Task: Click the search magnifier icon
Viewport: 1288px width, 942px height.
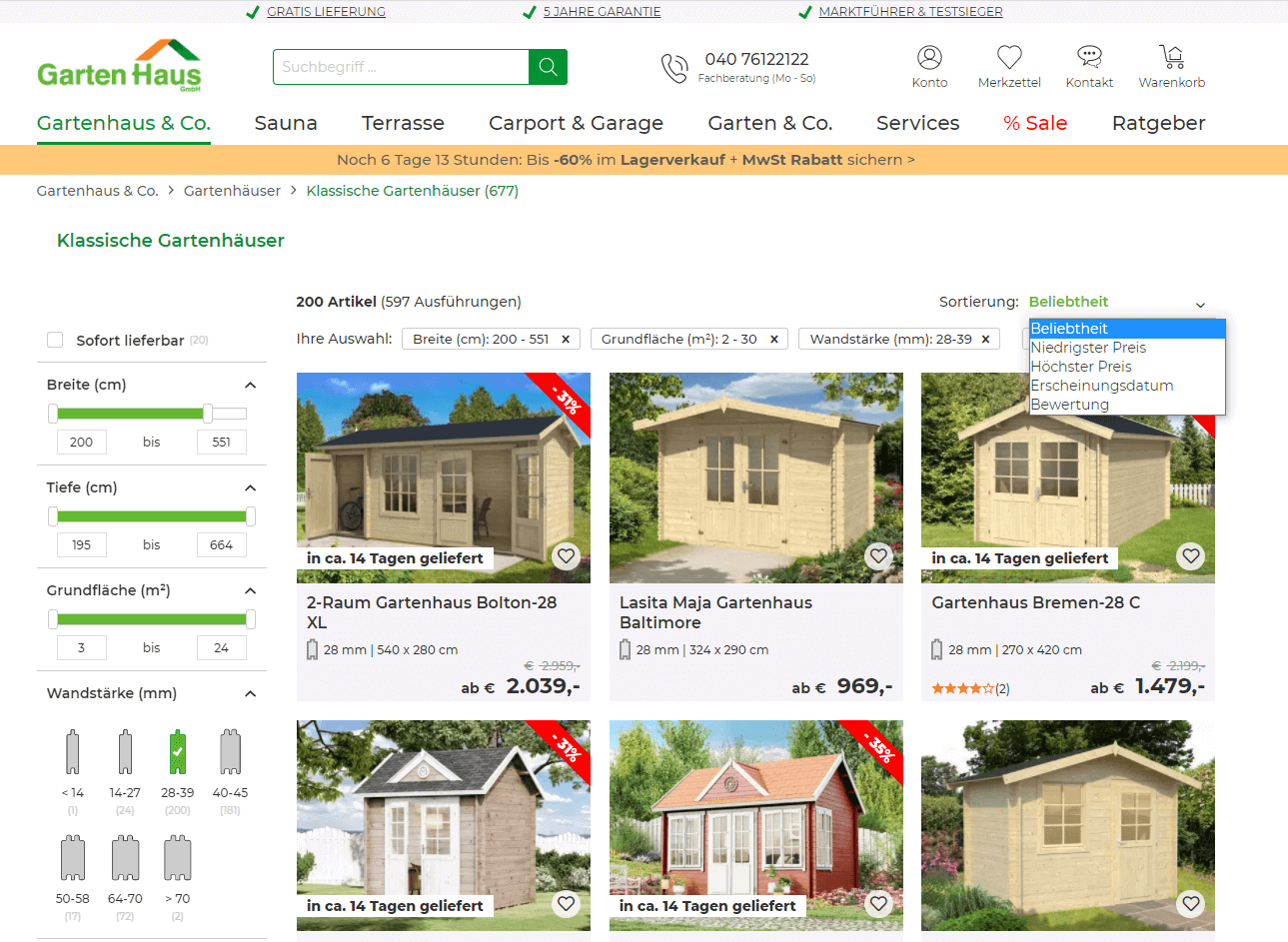Action: (x=548, y=66)
